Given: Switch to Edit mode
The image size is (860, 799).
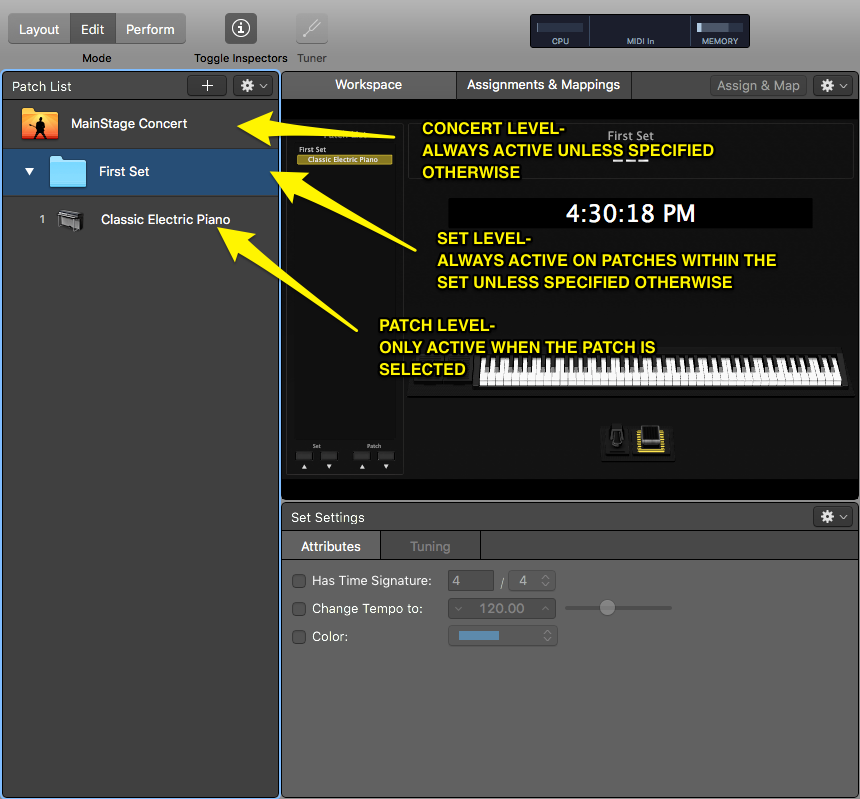Looking at the screenshot, I should point(93,29).
